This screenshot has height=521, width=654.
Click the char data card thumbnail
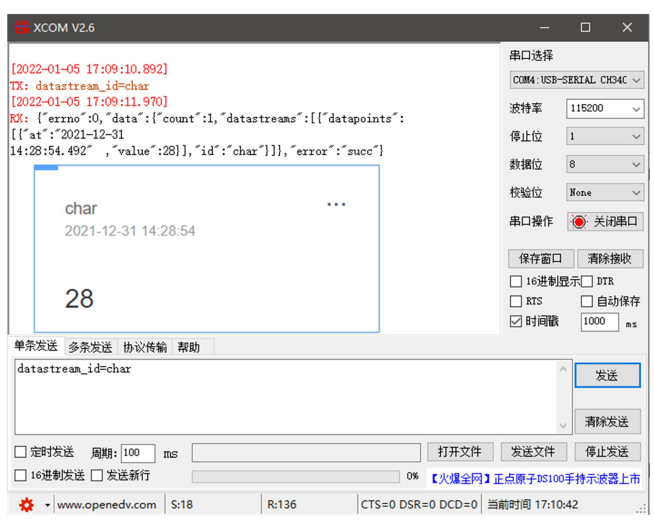[x=207, y=249]
